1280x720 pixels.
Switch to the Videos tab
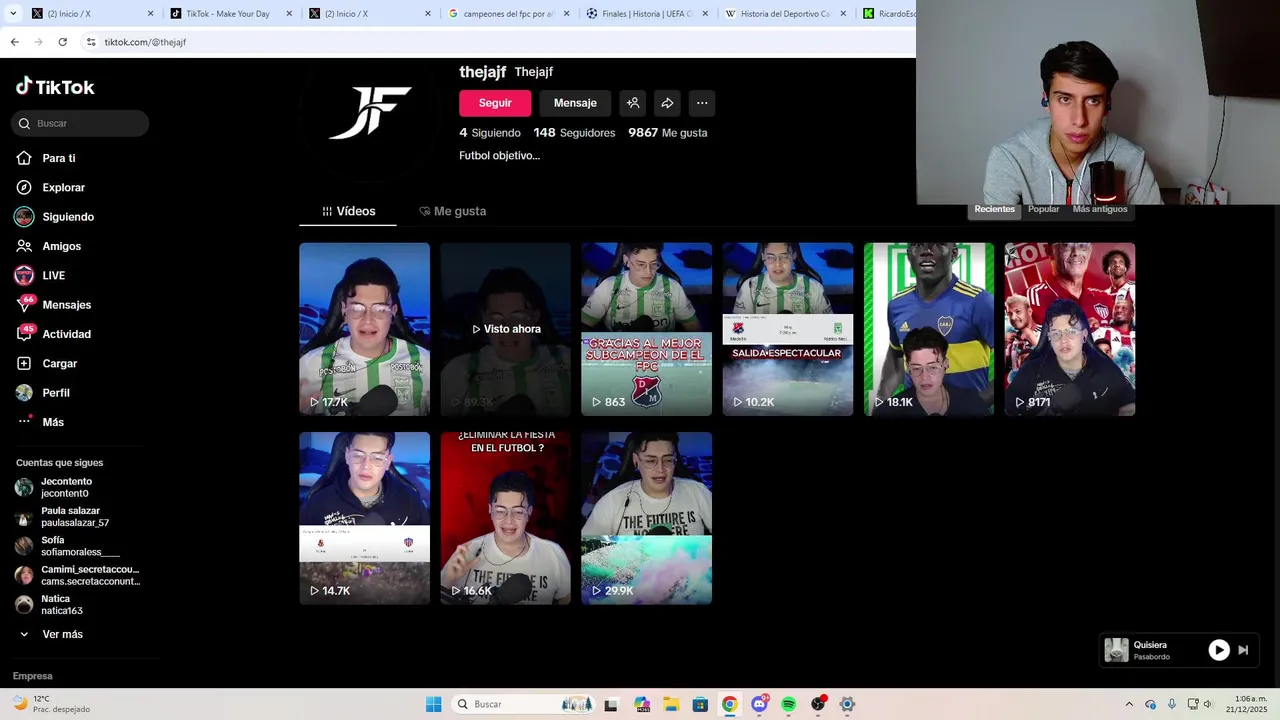[x=348, y=211]
